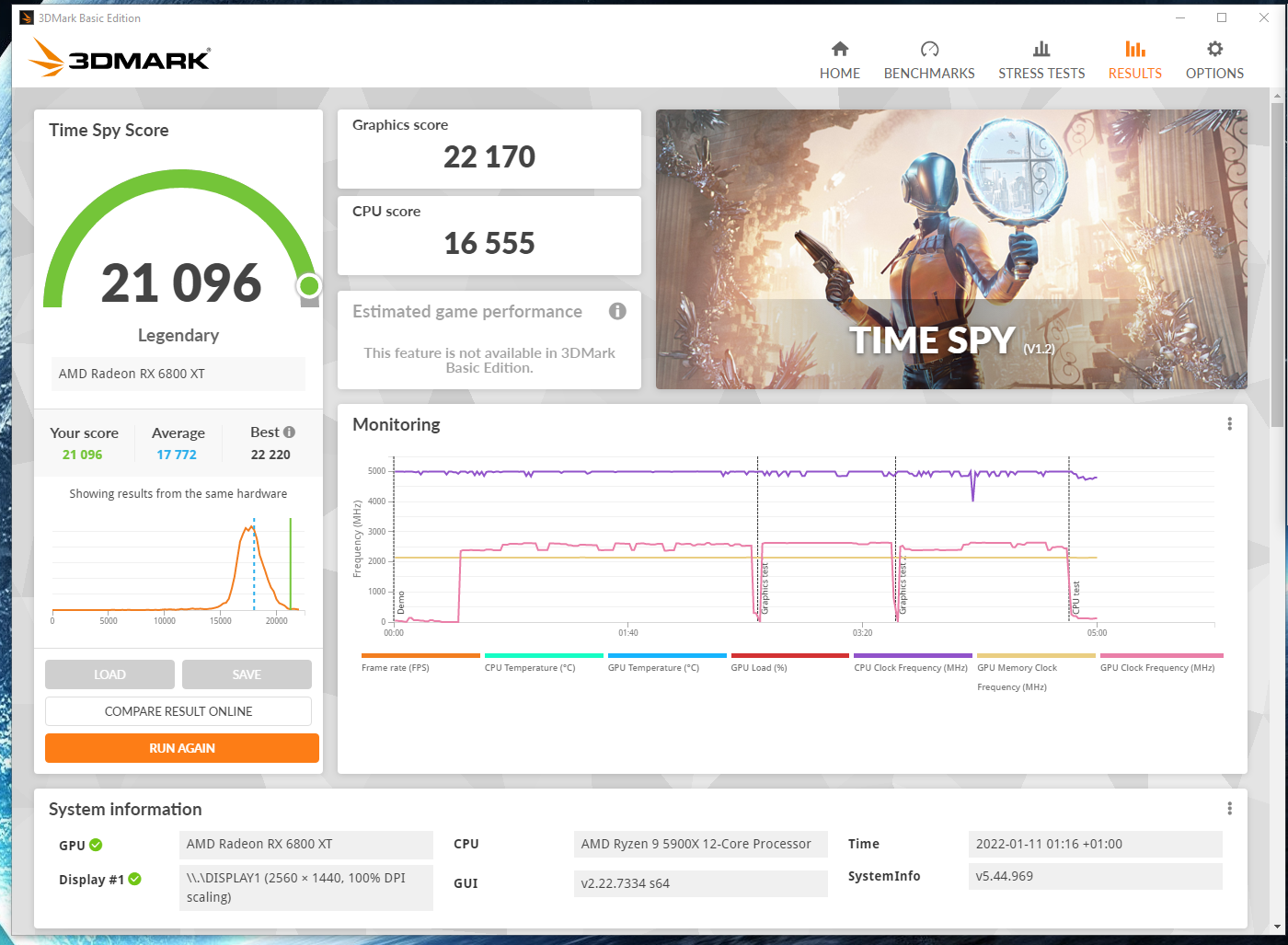Click the Time Spy banner image
Image resolution: width=1288 pixels, height=945 pixels.
tap(951, 249)
